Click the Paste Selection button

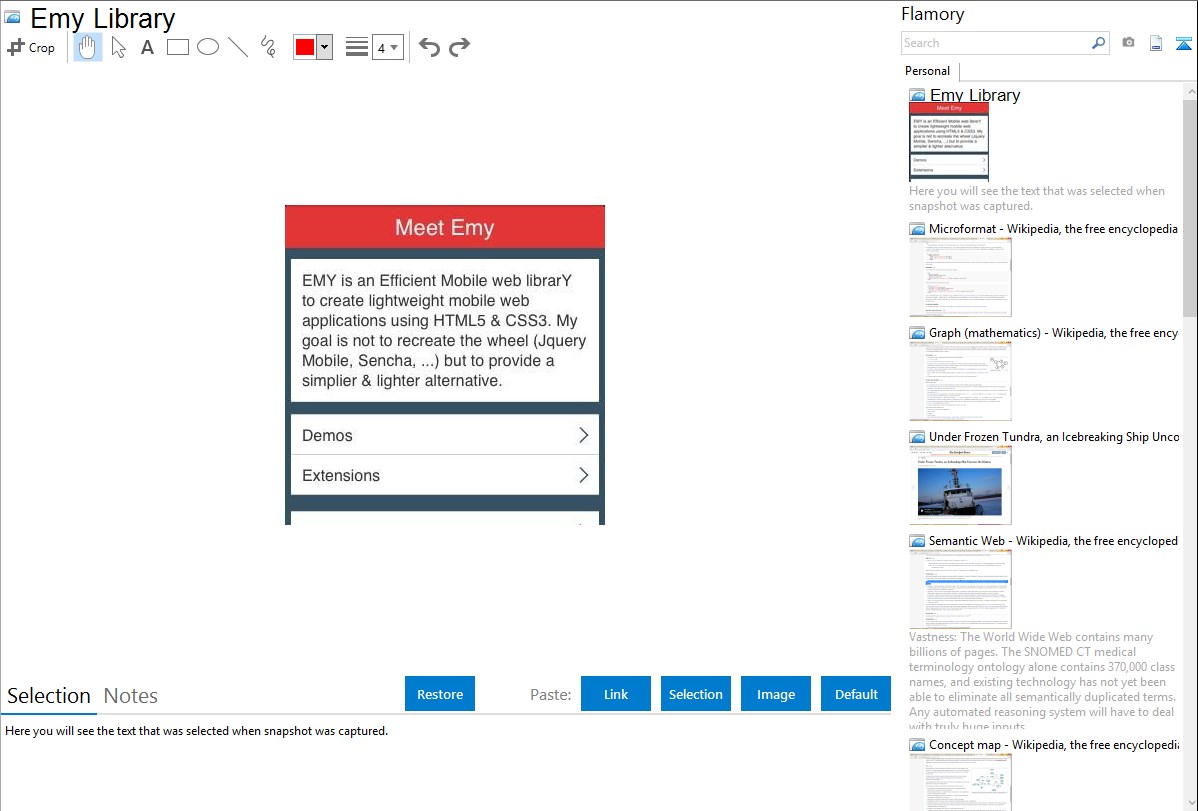[695, 694]
